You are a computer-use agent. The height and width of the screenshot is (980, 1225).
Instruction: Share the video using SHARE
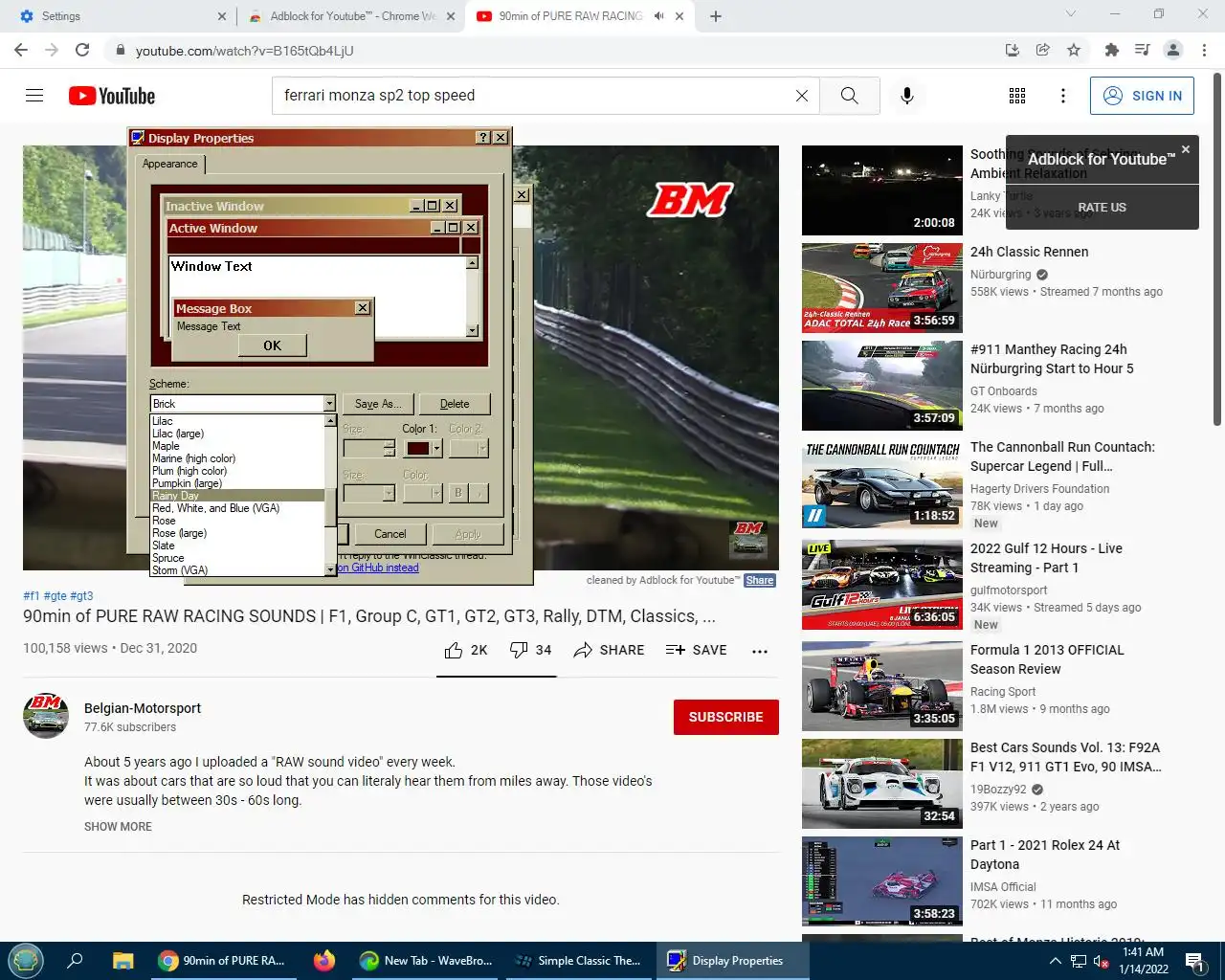[609, 650]
